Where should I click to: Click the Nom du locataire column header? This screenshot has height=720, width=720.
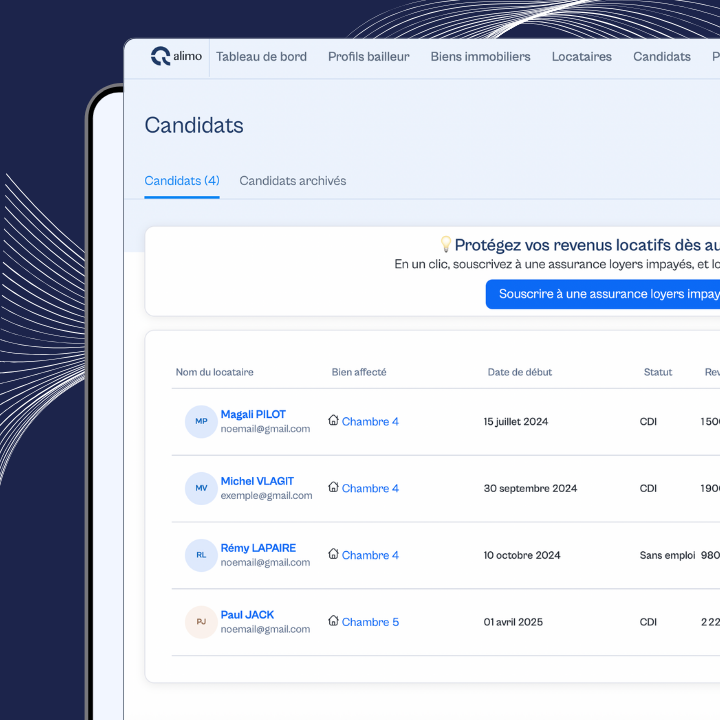(x=214, y=372)
